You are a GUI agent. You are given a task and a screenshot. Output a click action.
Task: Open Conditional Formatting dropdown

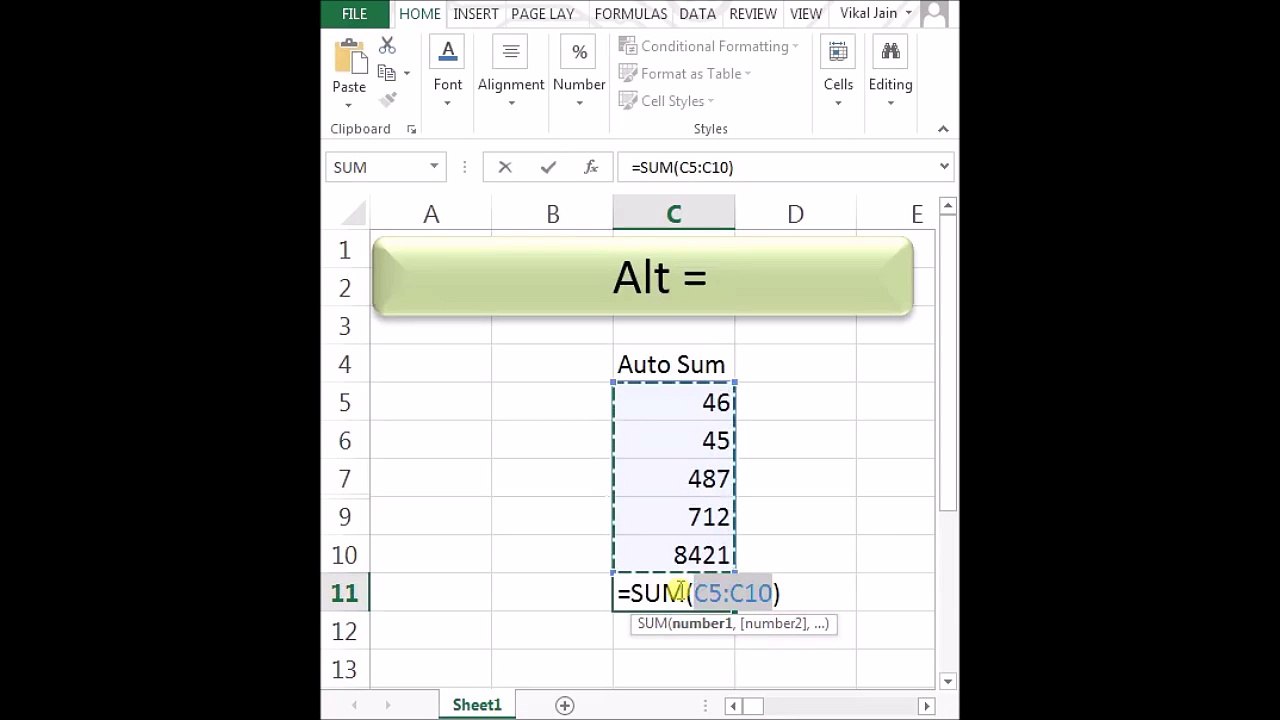709,46
